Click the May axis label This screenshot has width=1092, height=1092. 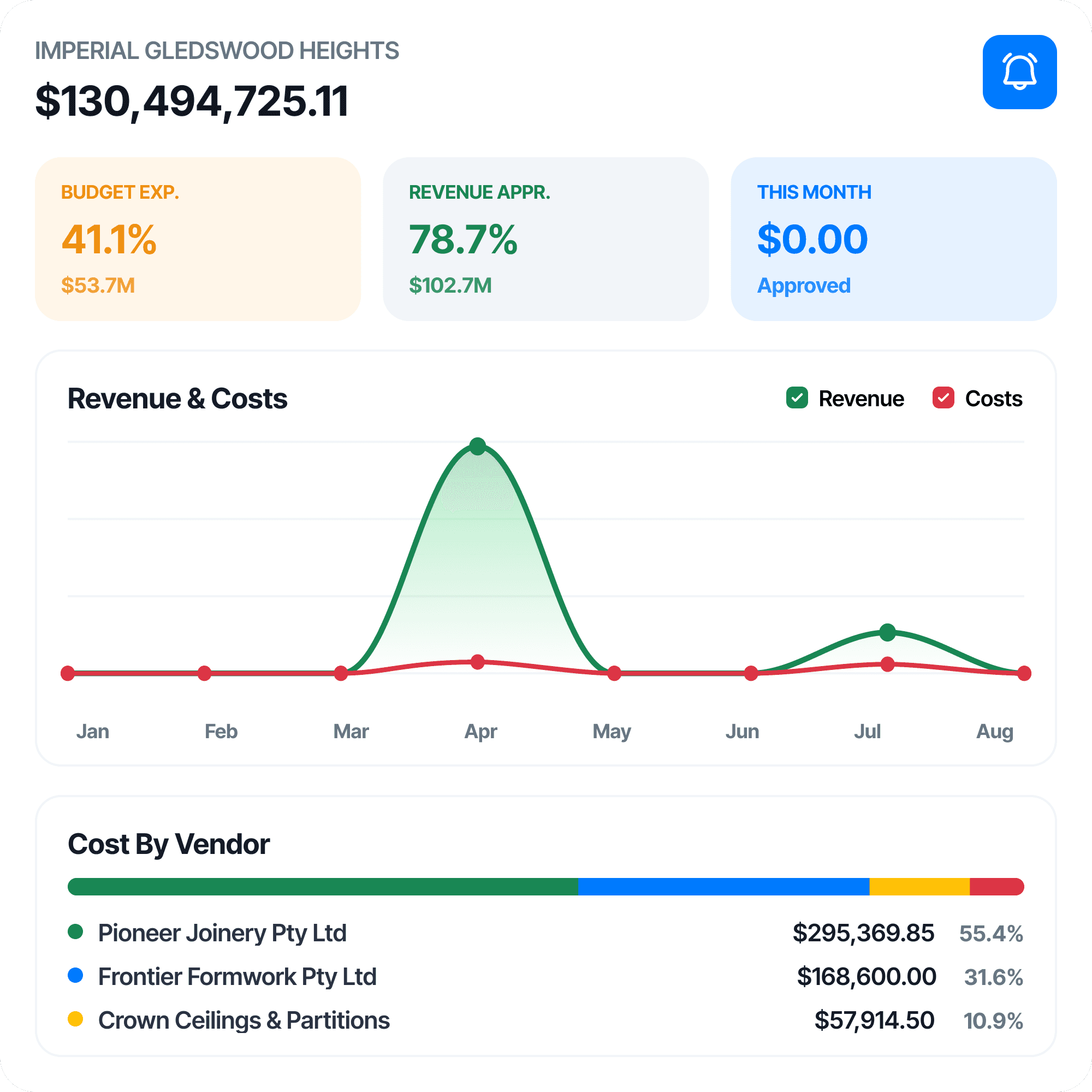pos(612,733)
